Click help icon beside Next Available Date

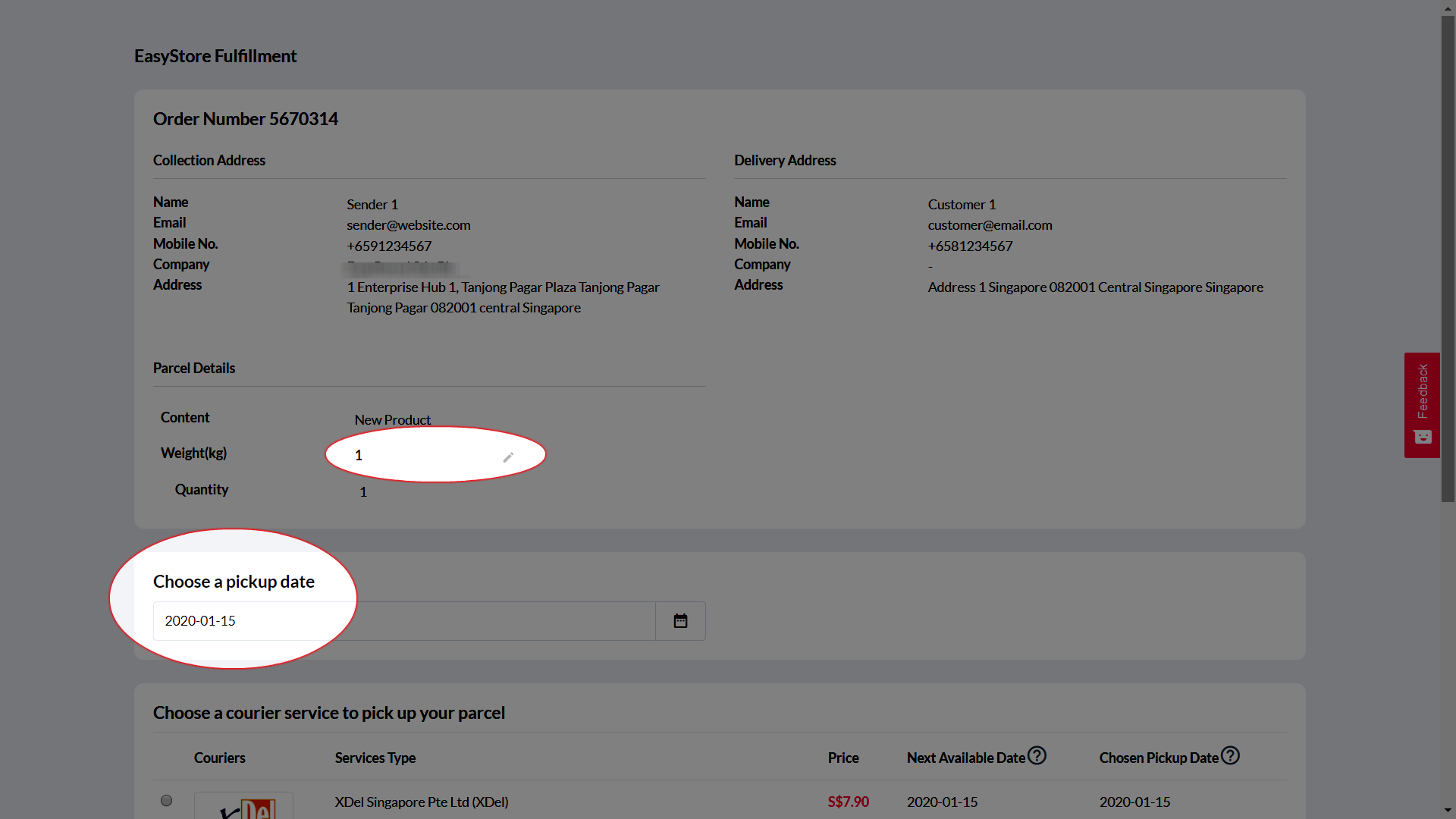1037,756
